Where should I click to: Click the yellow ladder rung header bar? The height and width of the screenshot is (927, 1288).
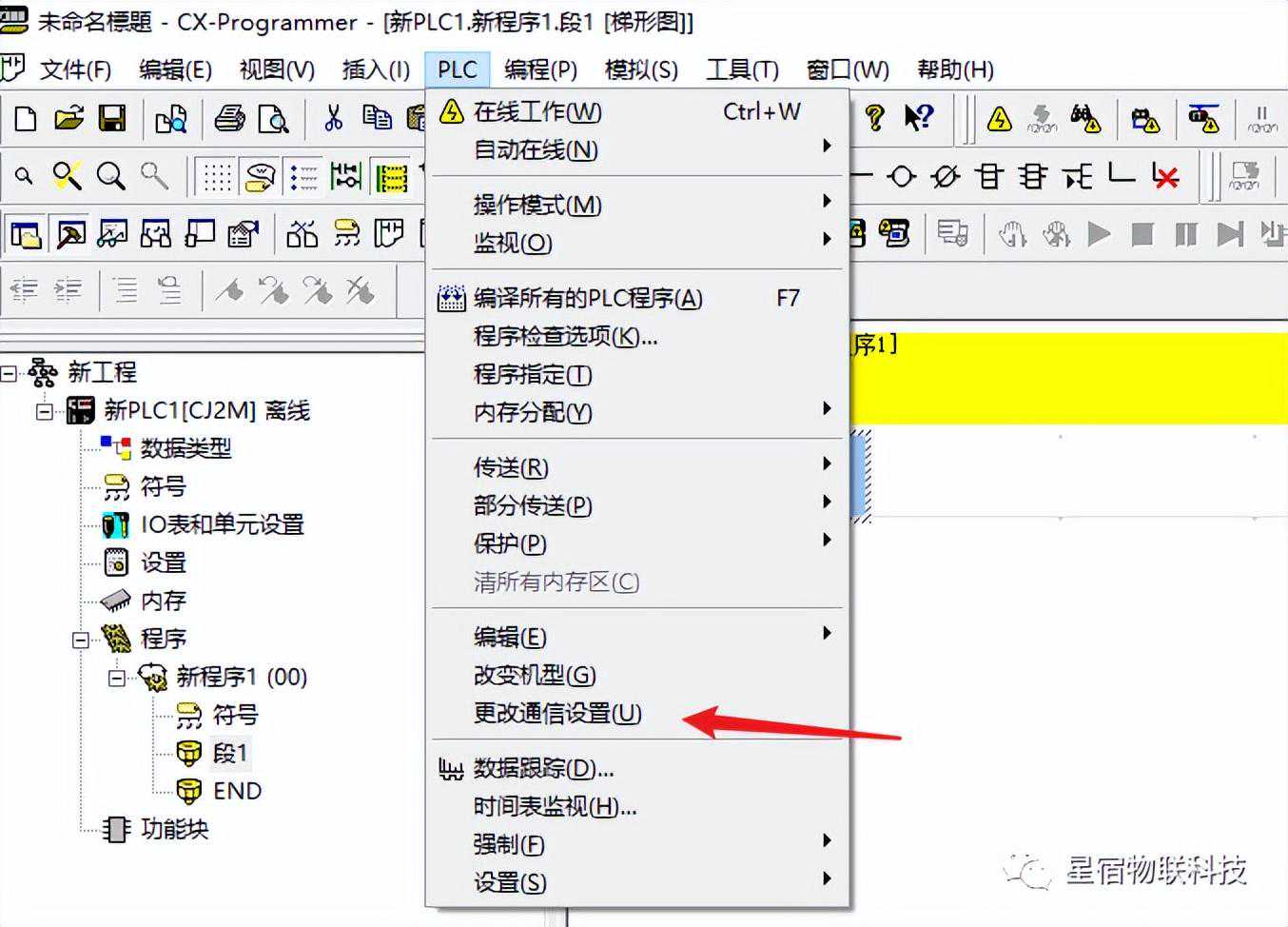point(1065,377)
